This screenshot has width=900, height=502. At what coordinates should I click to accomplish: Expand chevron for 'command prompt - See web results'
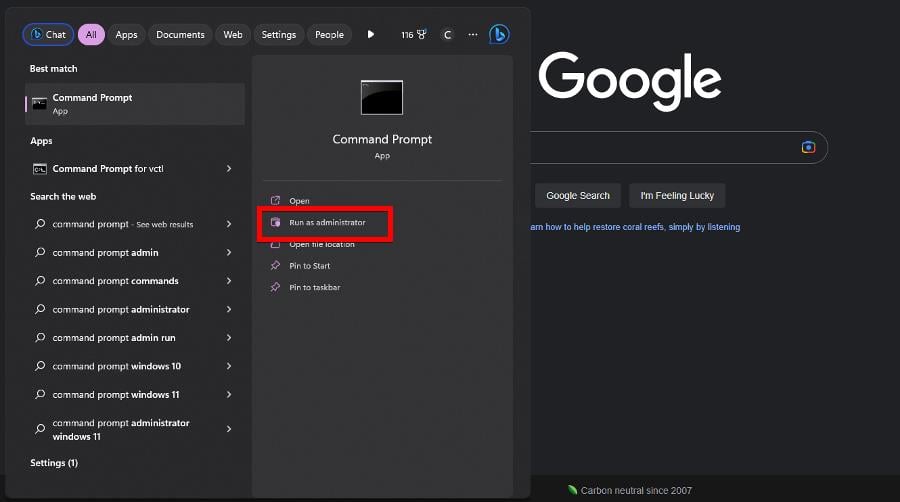(x=228, y=224)
